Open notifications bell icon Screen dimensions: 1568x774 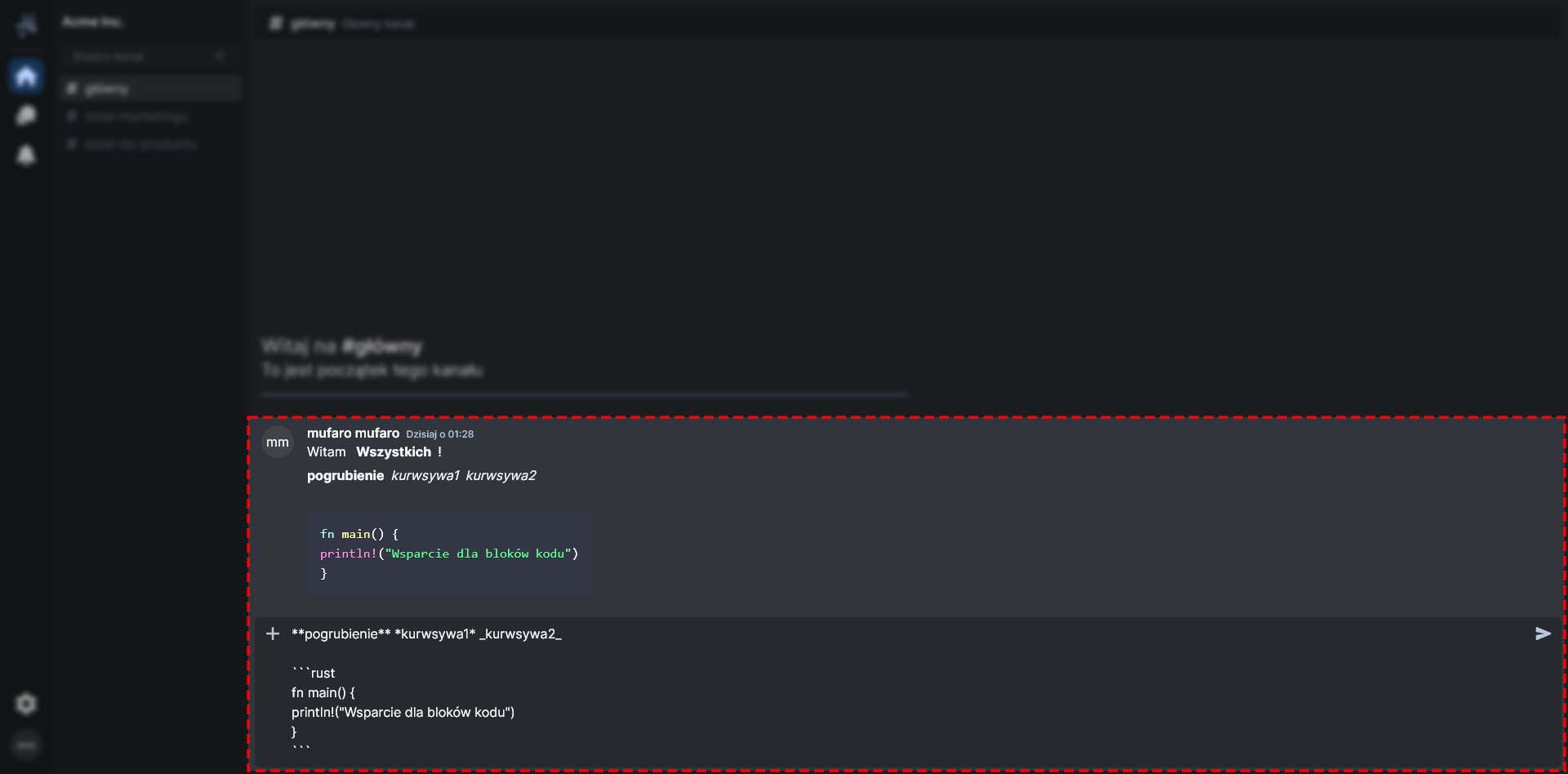coord(26,154)
